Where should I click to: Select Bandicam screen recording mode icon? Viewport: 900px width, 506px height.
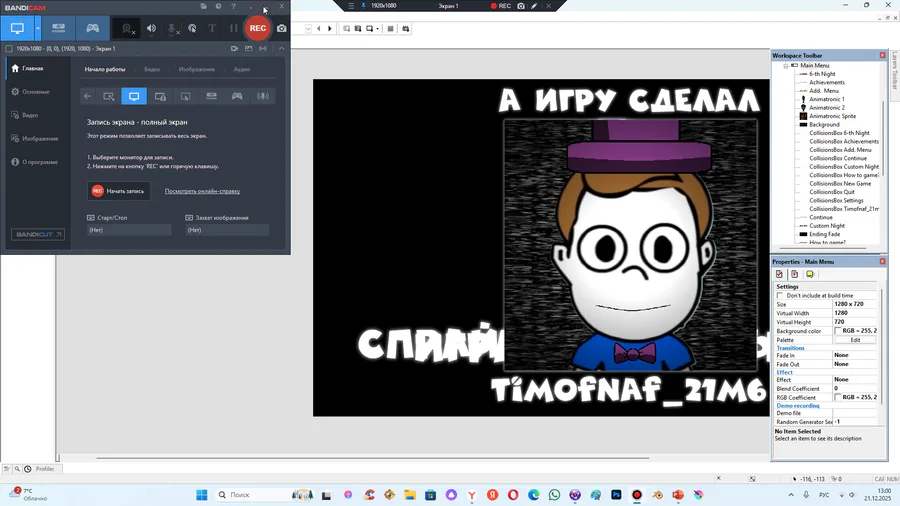pyautogui.click(x=17, y=28)
